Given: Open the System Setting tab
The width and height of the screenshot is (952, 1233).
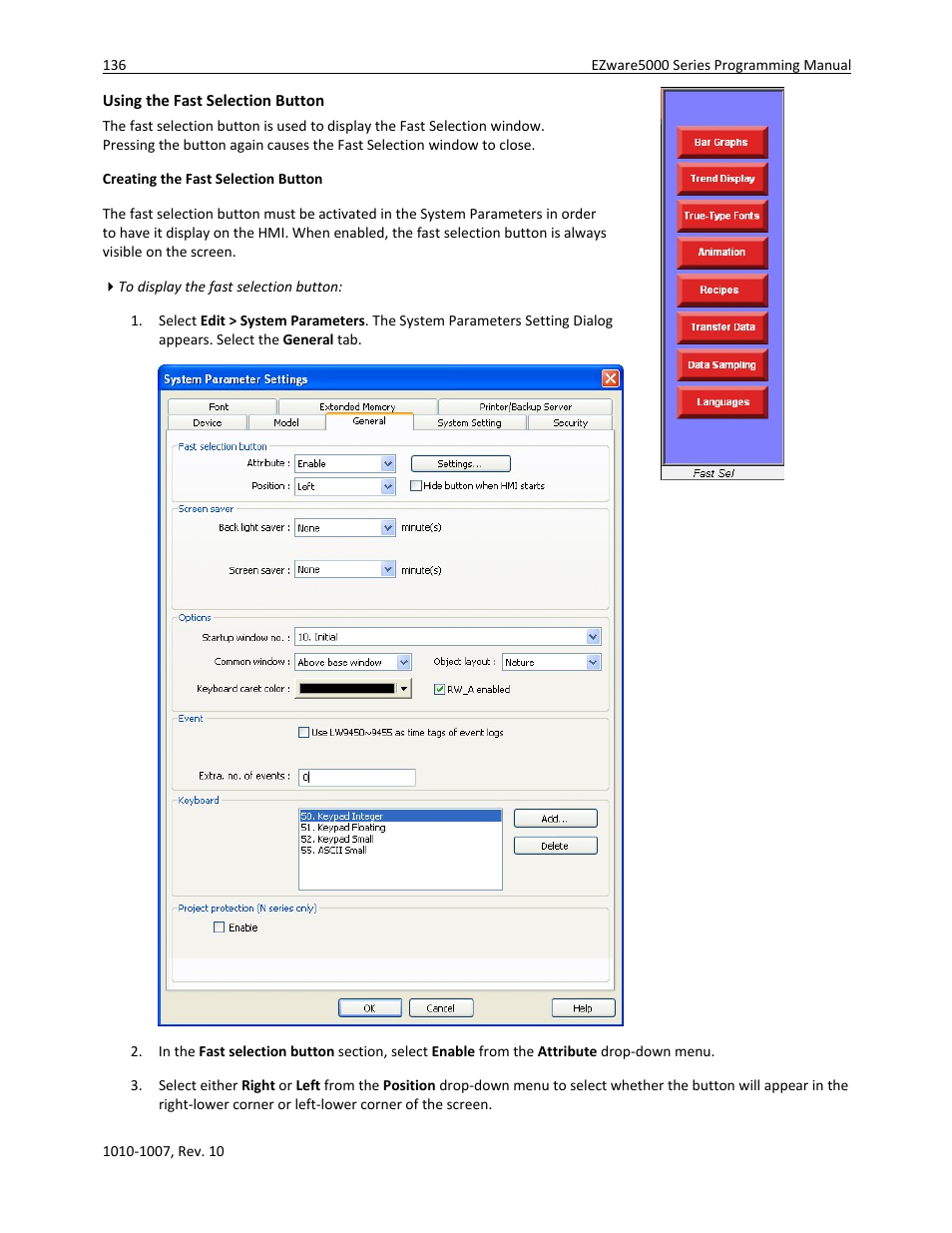Looking at the screenshot, I should pyautogui.click(x=469, y=422).
